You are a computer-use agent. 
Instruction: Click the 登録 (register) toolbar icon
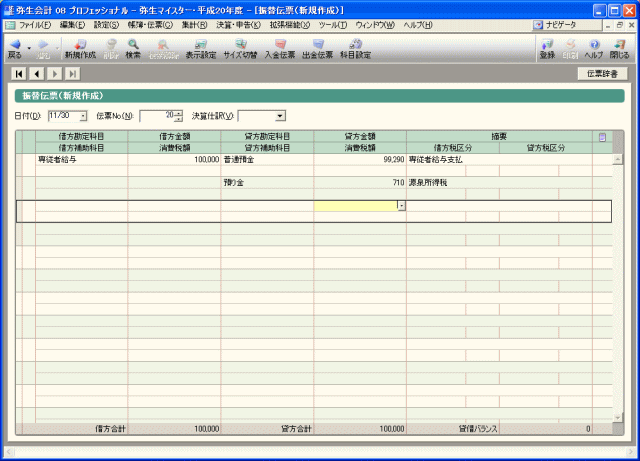[546, 45]
